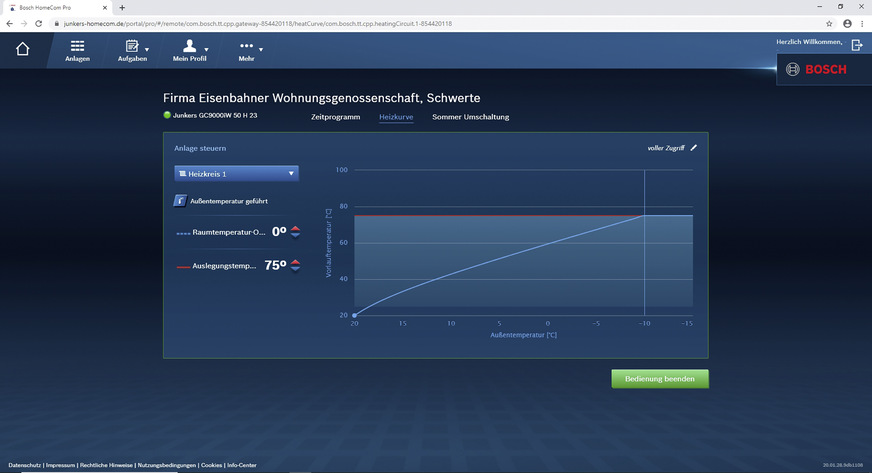Viewport: 872px width, 473px height.
Task: Click the heating curve start point at 20°C
Action: pyautogui.click(x=354, y=315)
